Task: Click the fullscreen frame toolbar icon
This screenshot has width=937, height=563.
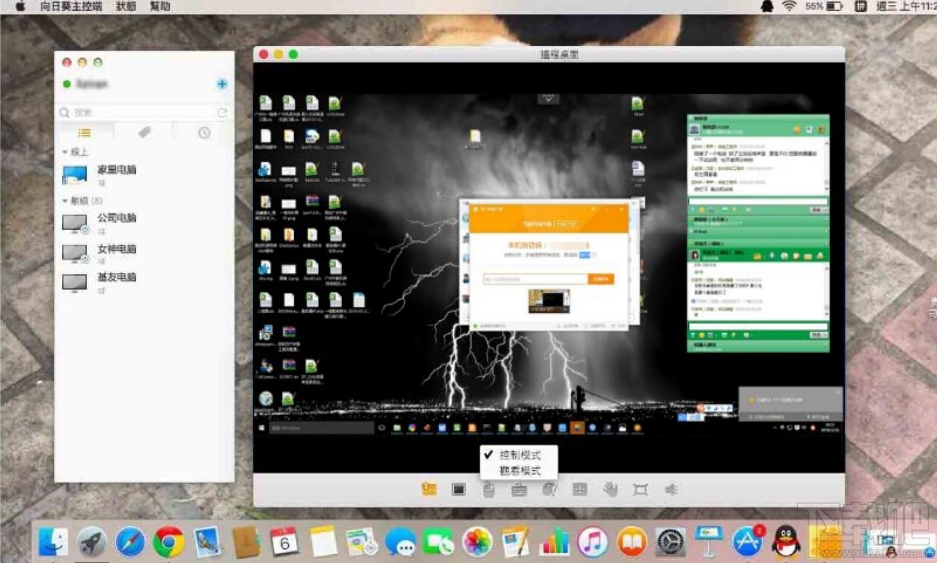Action: click(640, 490)
